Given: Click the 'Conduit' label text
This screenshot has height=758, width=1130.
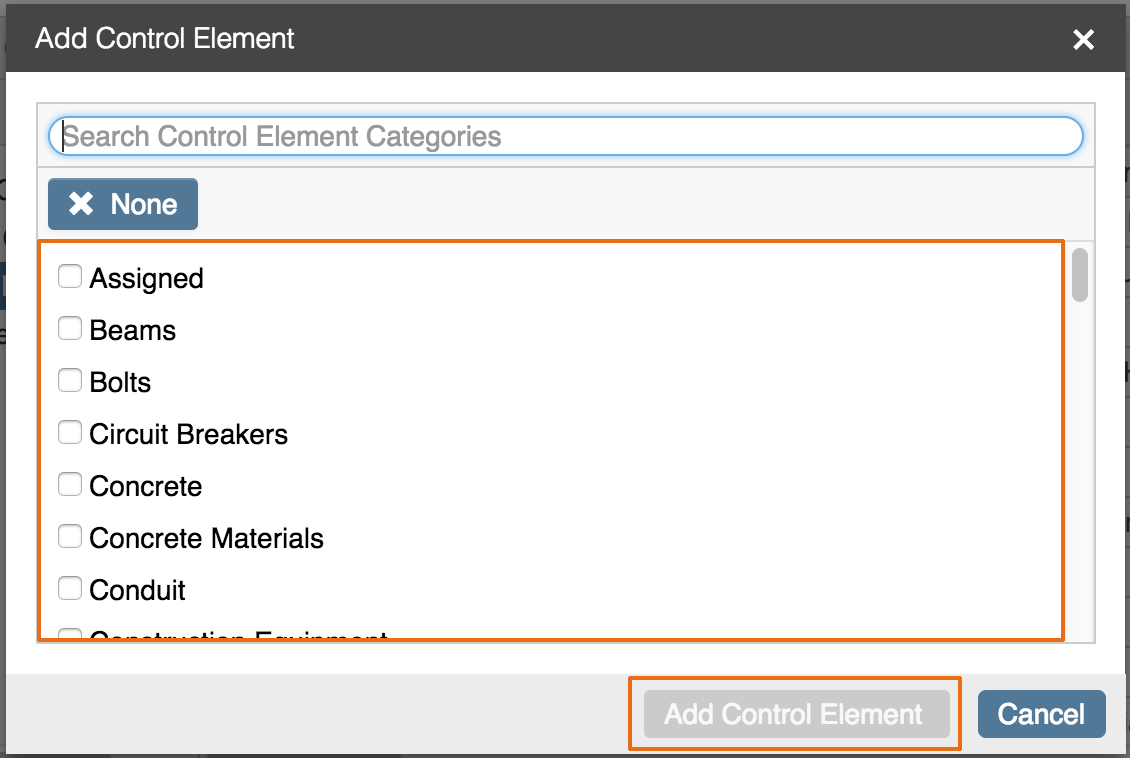Looking at the screenshot, I should (x=137, y=590).
